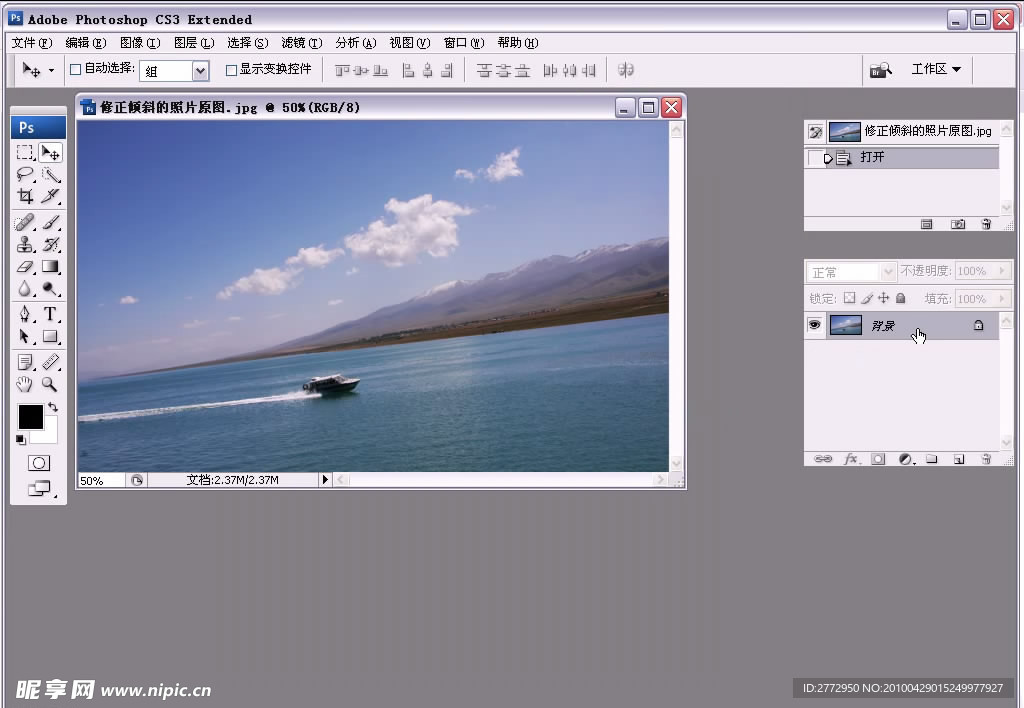The height and width of the screenshot is (708, 1024).
Task: Select the Lasso tool
Action: (x=25, y=174)
